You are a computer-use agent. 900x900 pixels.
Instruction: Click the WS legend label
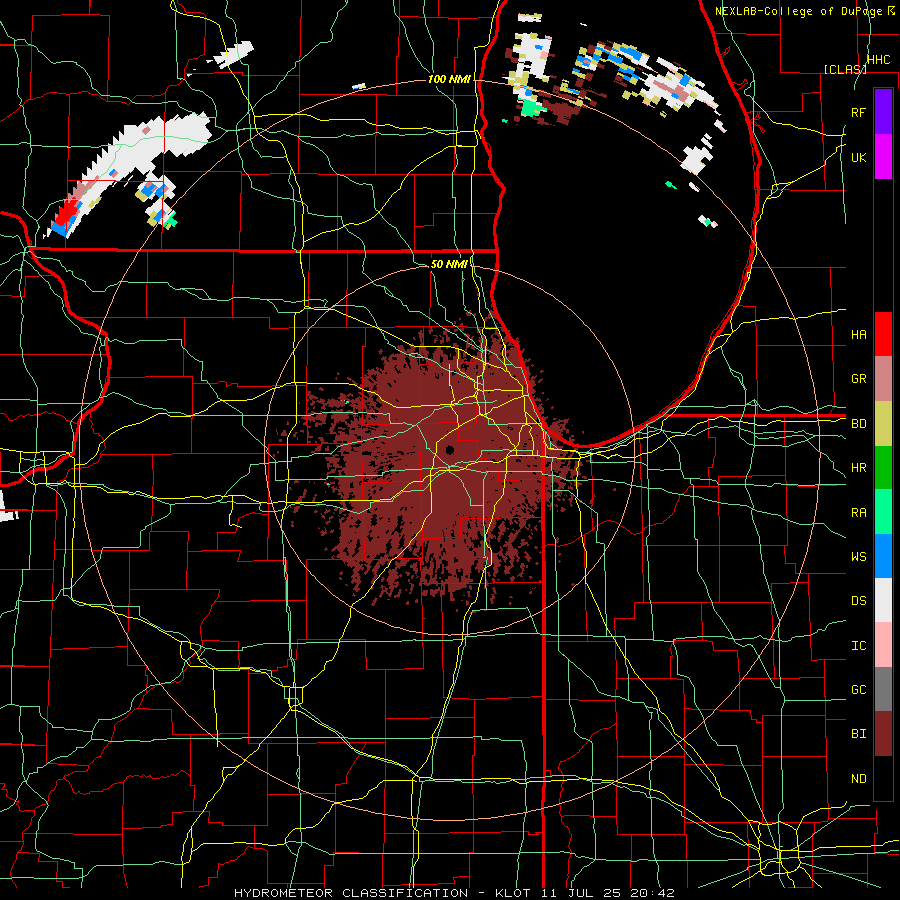click(858, 557)
